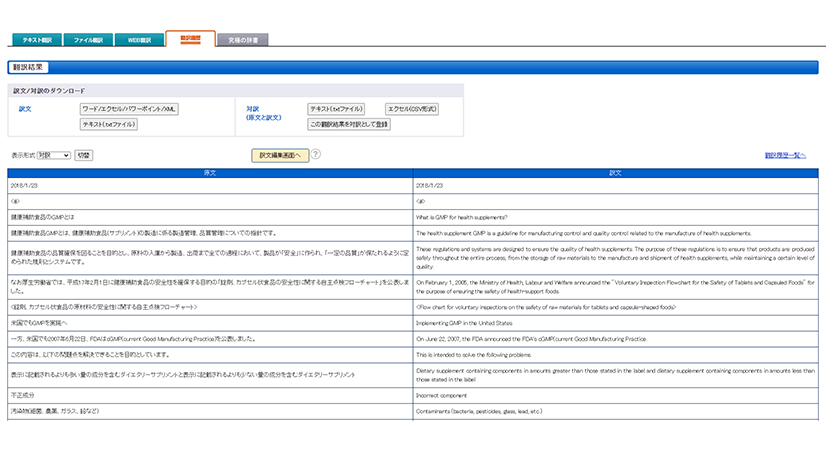Follow the 翻訳履歴一覧へ link
The height and width of the screenshot is (450, 826).
(785, 155)
